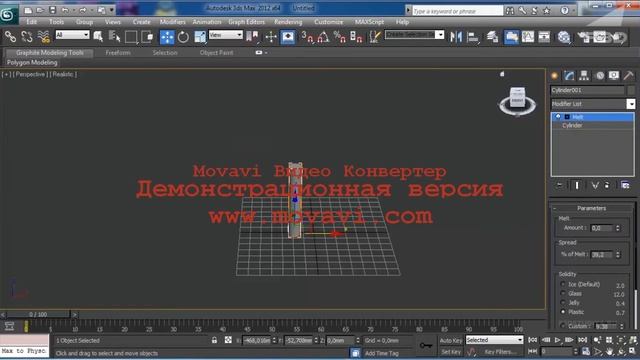Open Edit Named Selection Sets
This screenshot has width=640, height=360.
374,37
